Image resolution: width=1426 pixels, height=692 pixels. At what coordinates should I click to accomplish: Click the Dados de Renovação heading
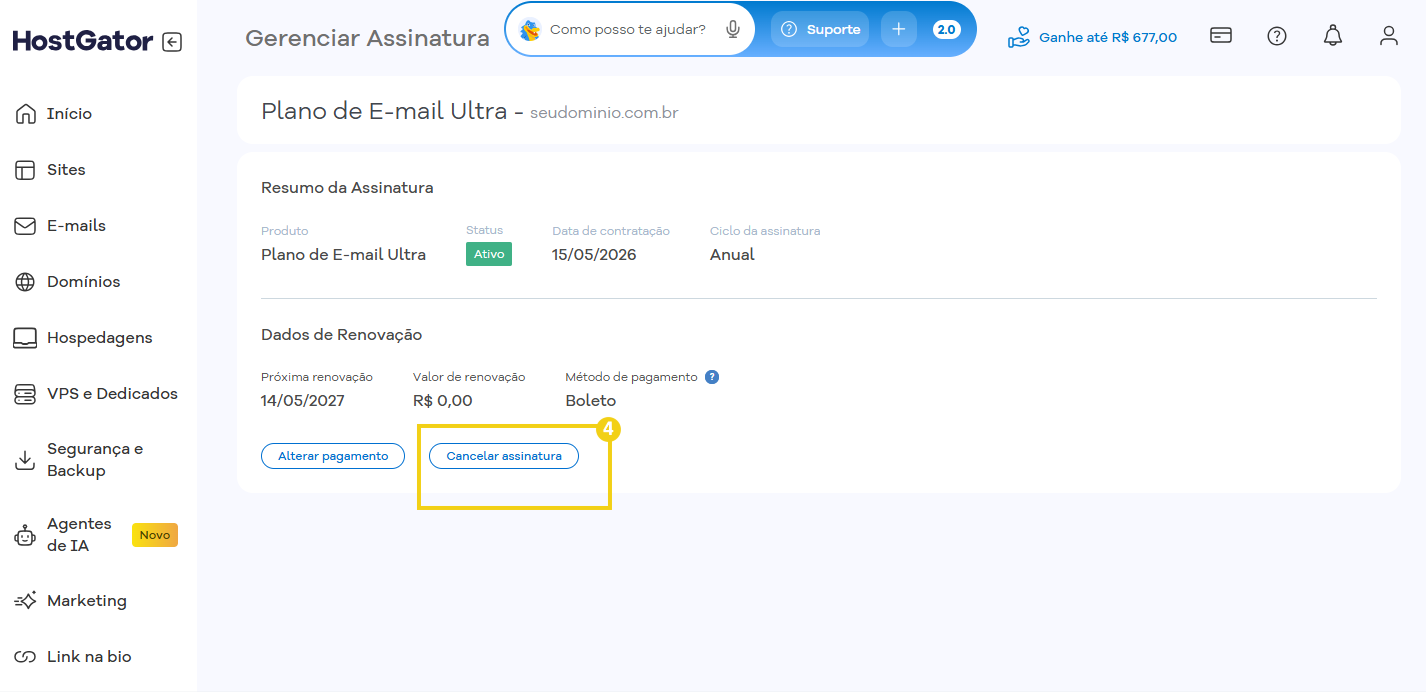click(341, 334)
